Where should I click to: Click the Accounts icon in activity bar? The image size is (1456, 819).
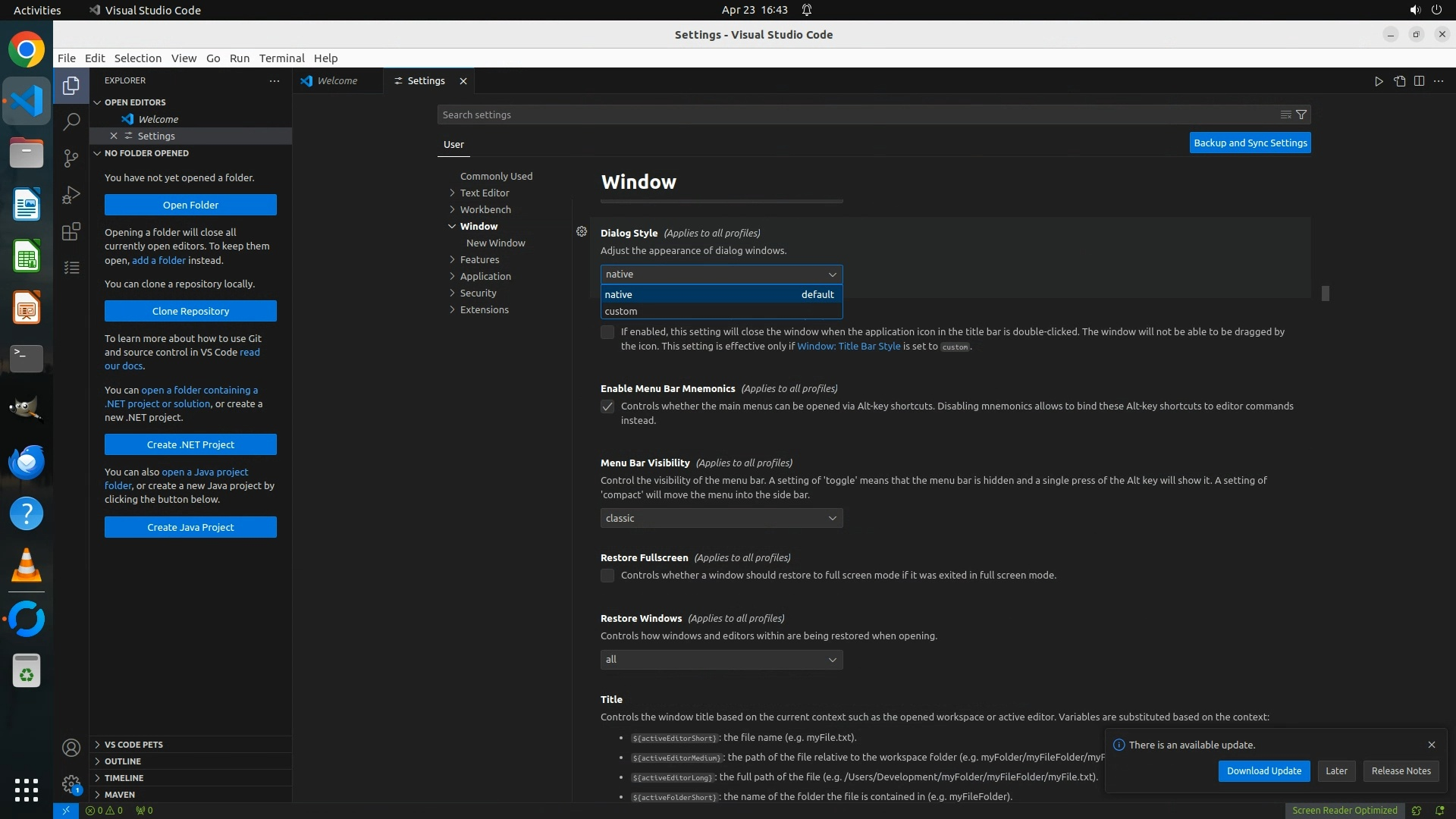click(71, 748)
